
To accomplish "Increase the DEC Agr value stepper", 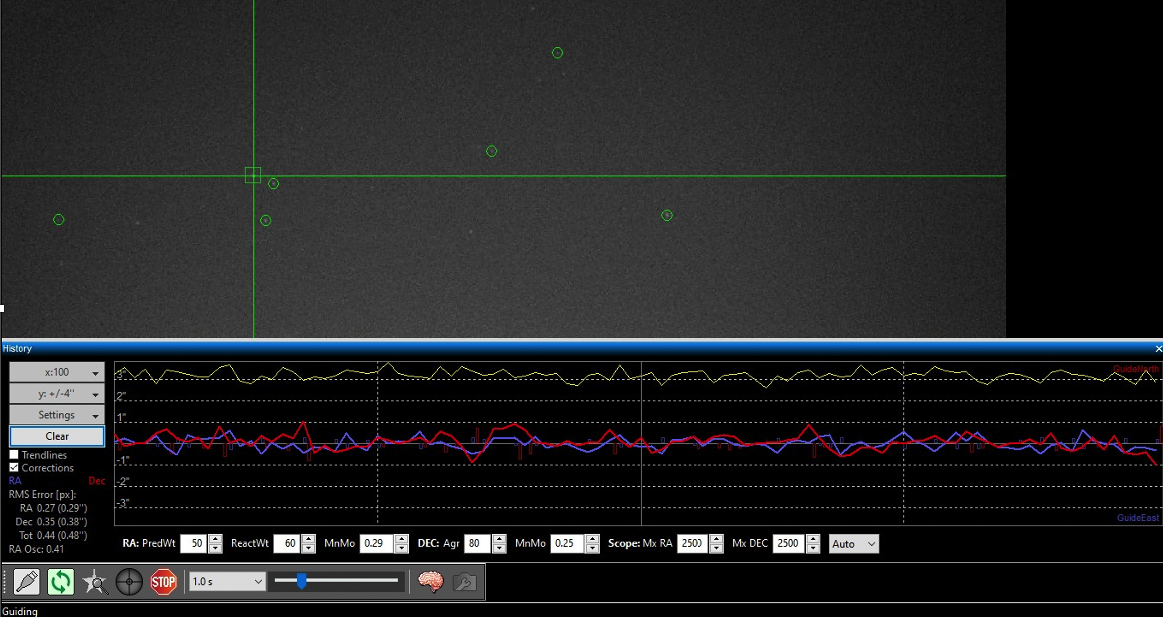I will (500, 539).
